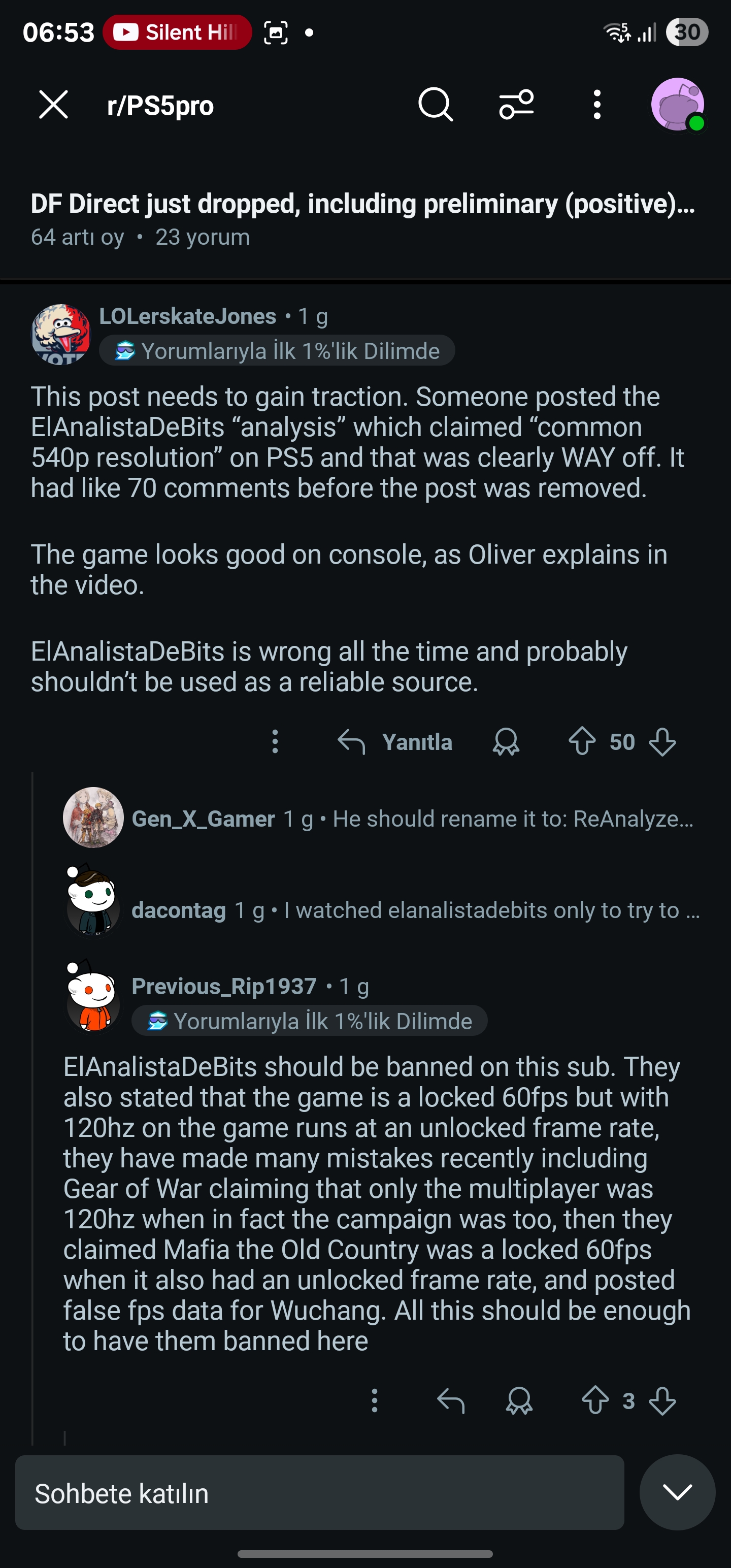The width and height of the screenshot is (731, 1568).
Task: Open more options for Previous_Rip1937's comment
Action: tap(374, 1400)
